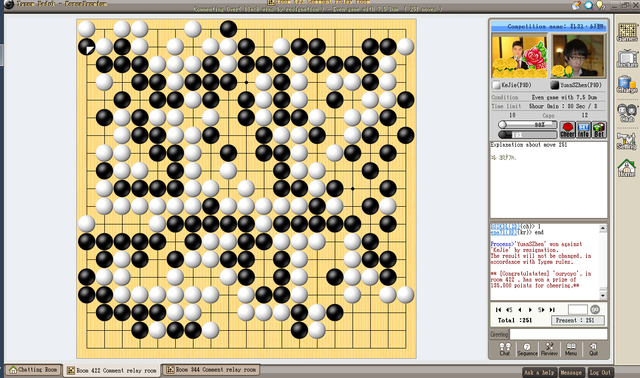Click the Charge coins icon
Screen dimensions: 640x378
click(627, 84)
